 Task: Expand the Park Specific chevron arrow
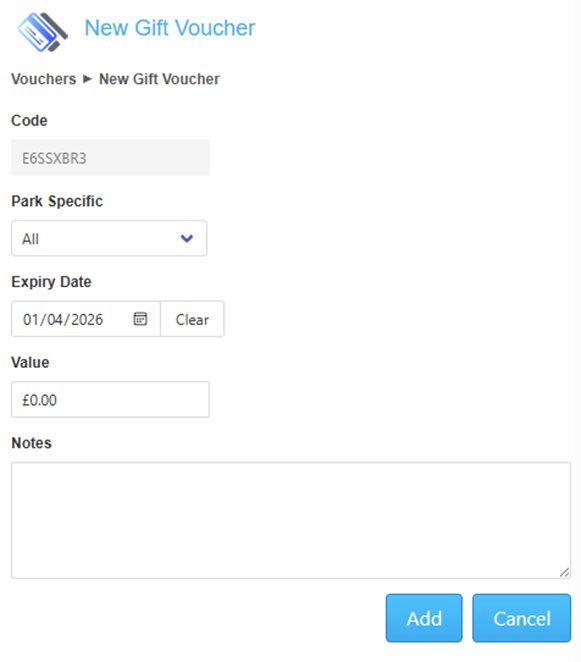(x=187, y=239)
